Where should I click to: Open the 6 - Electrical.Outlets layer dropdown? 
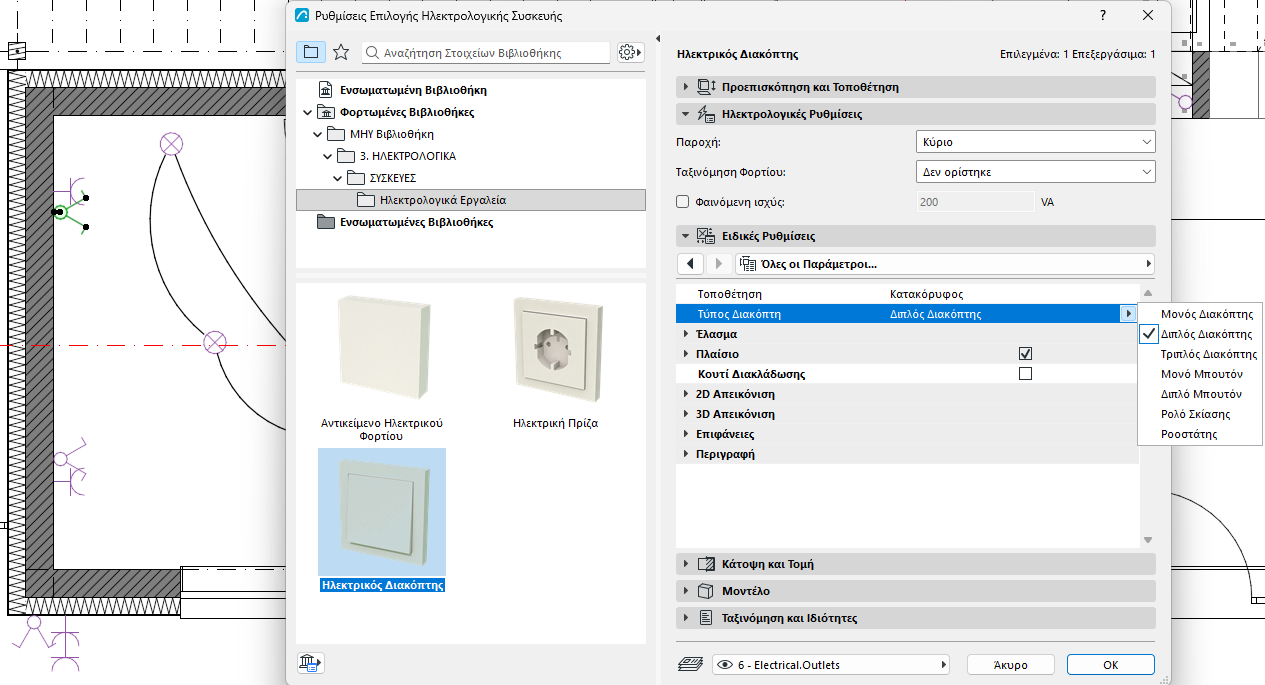click(830, 664)
